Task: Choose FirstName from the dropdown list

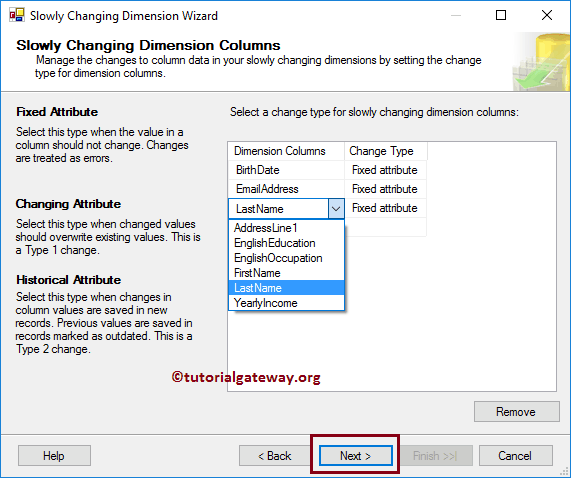Action: pyautogui.click(x=286, y=273)
